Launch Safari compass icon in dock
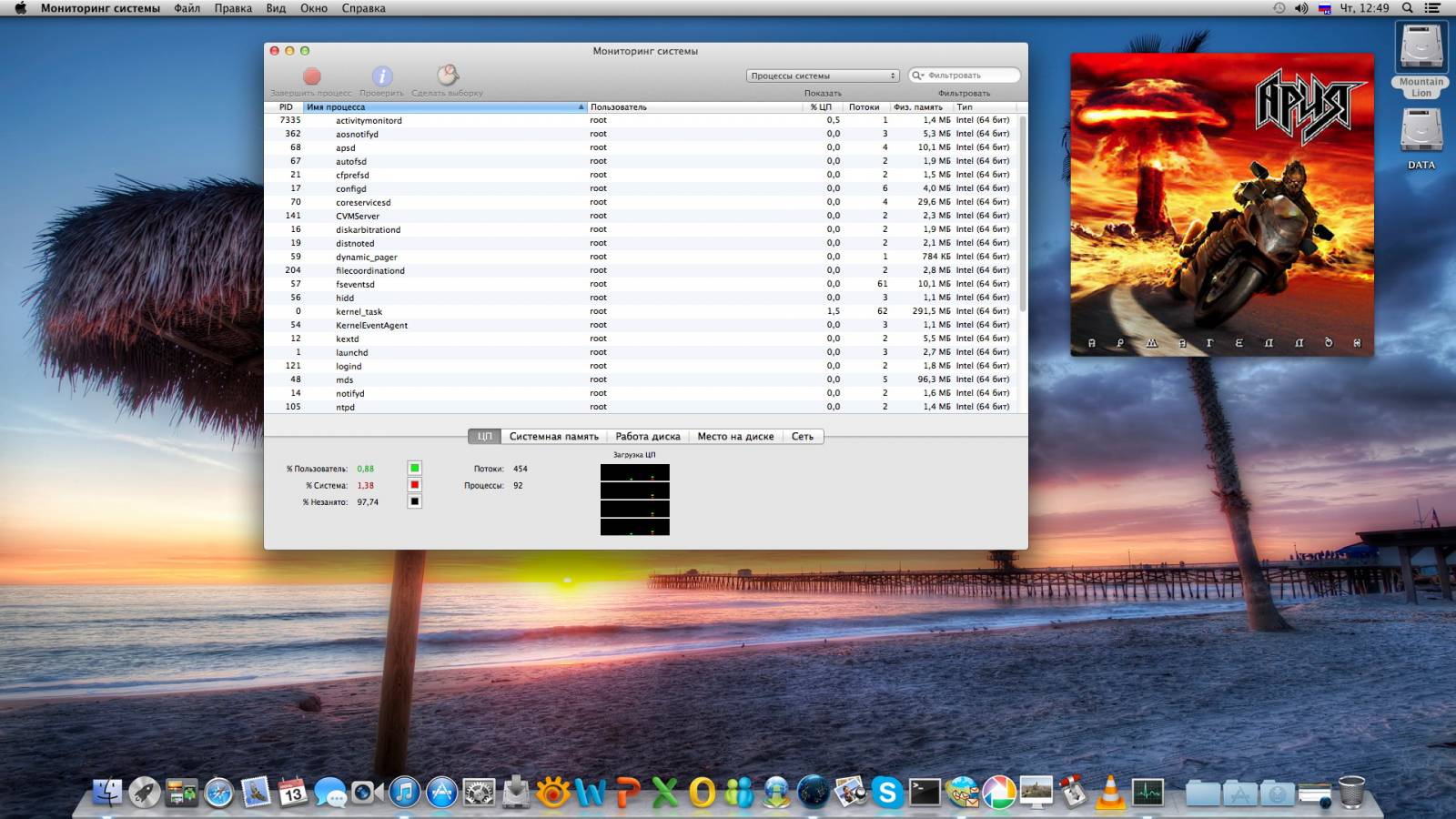This screenshot has width=1456, height=819. [x=218, y=793]
